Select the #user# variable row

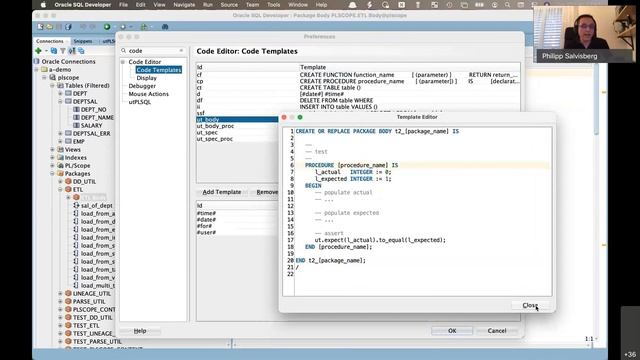[x=237, y=233]
